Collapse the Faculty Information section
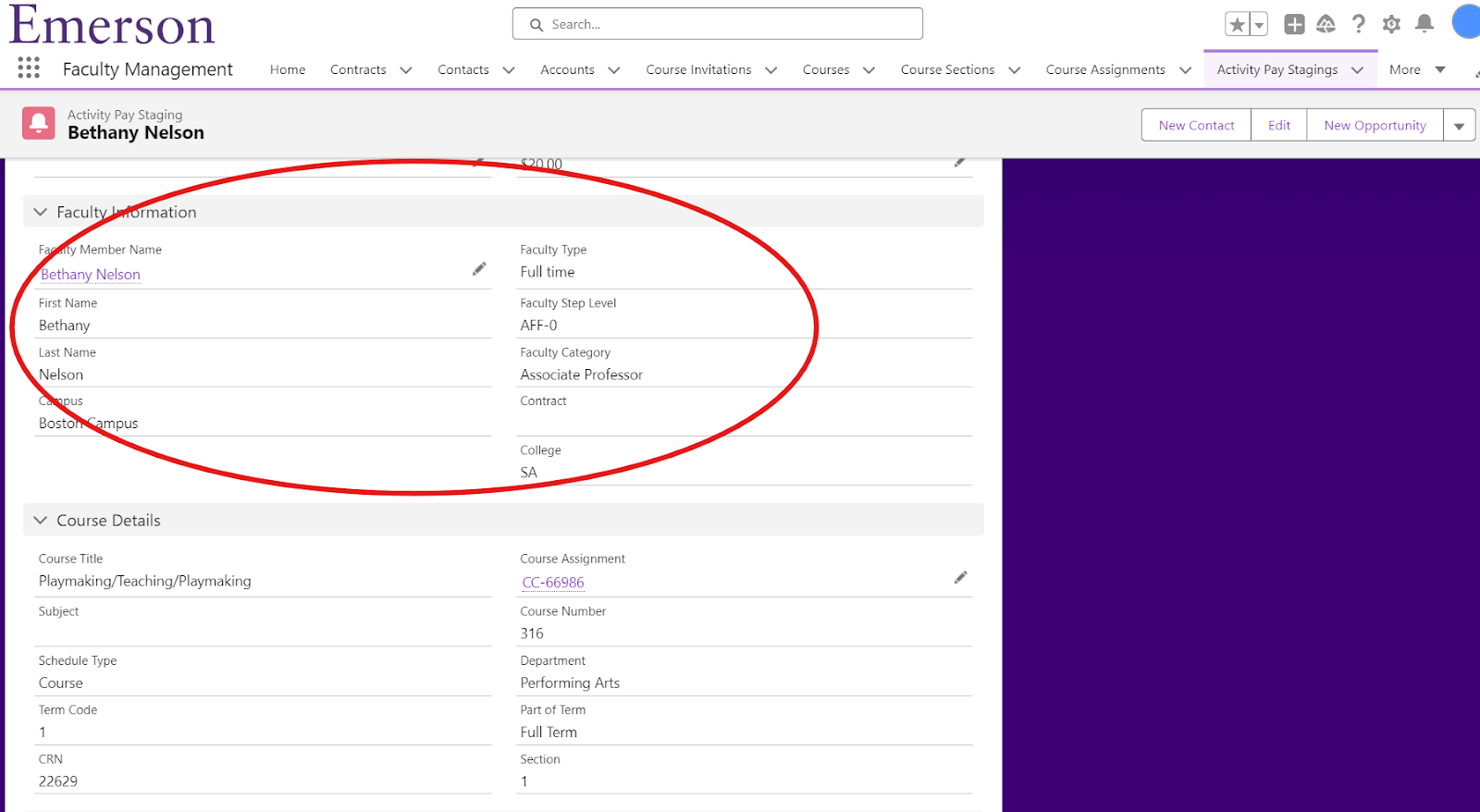Screen dimensions: 1480x812 (40, 212)
